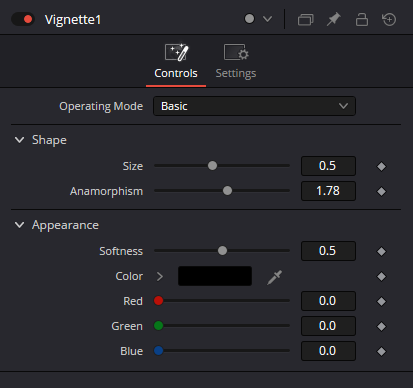Click the Red label
413x388 pixels.
[x=133, y=301]
